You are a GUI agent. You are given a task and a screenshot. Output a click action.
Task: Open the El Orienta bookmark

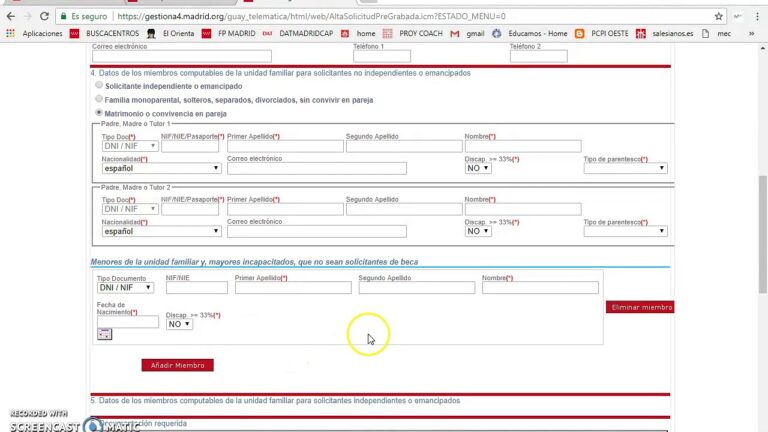[171, 33]
